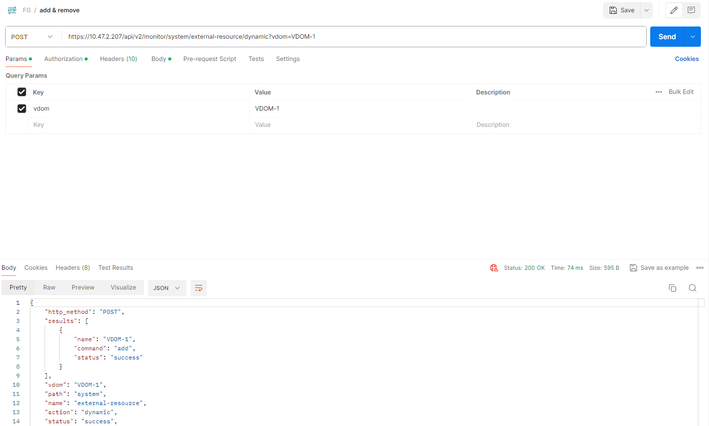Open the response more options ellipsis

point(700,268)
